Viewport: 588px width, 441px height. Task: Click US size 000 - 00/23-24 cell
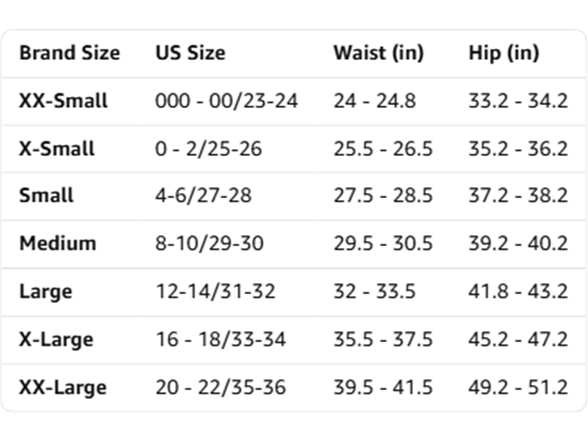226,101
